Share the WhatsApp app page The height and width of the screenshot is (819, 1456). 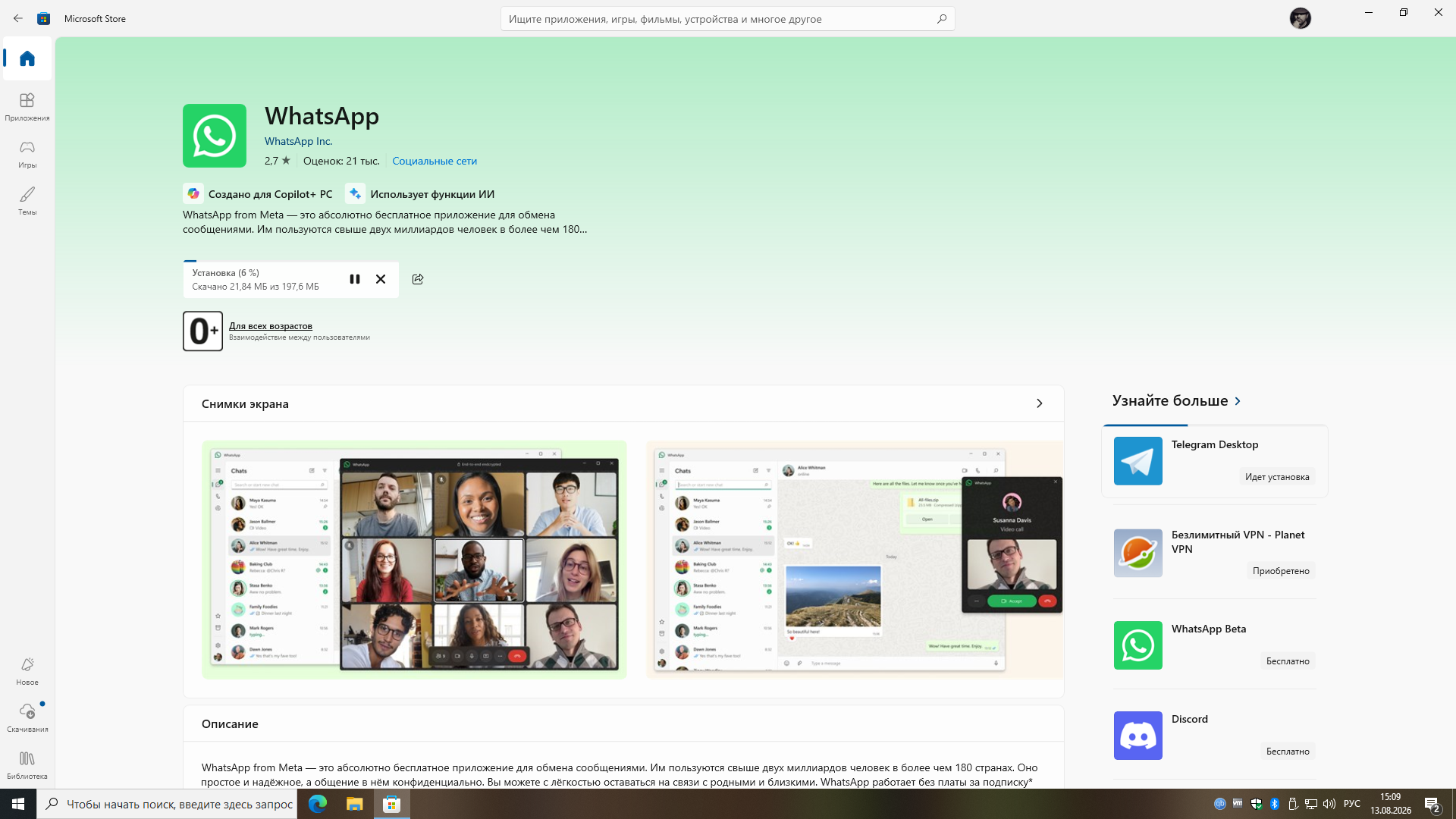tap(418, 279)
